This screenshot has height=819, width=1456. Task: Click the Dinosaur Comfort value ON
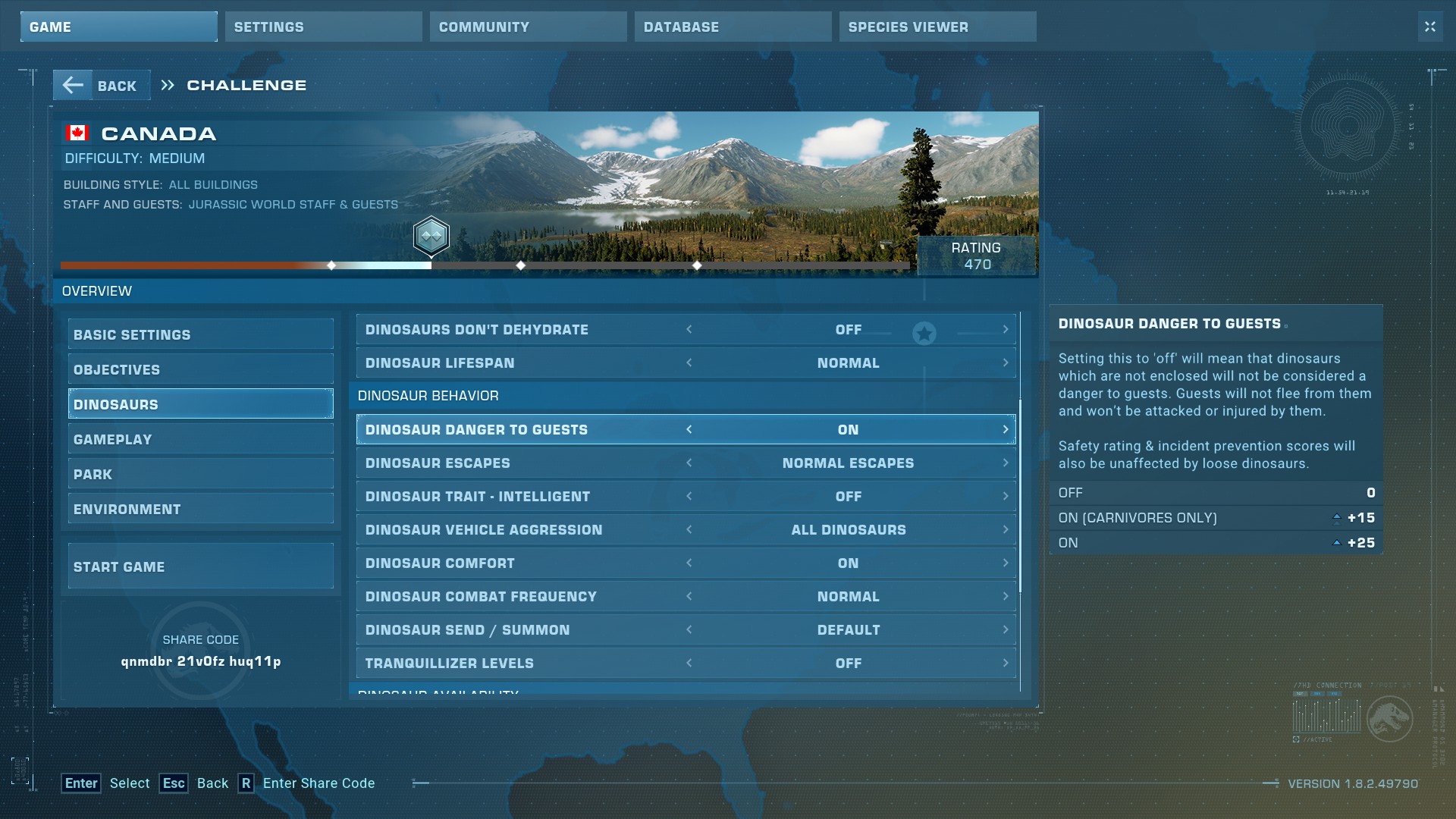tap(848, 563)
